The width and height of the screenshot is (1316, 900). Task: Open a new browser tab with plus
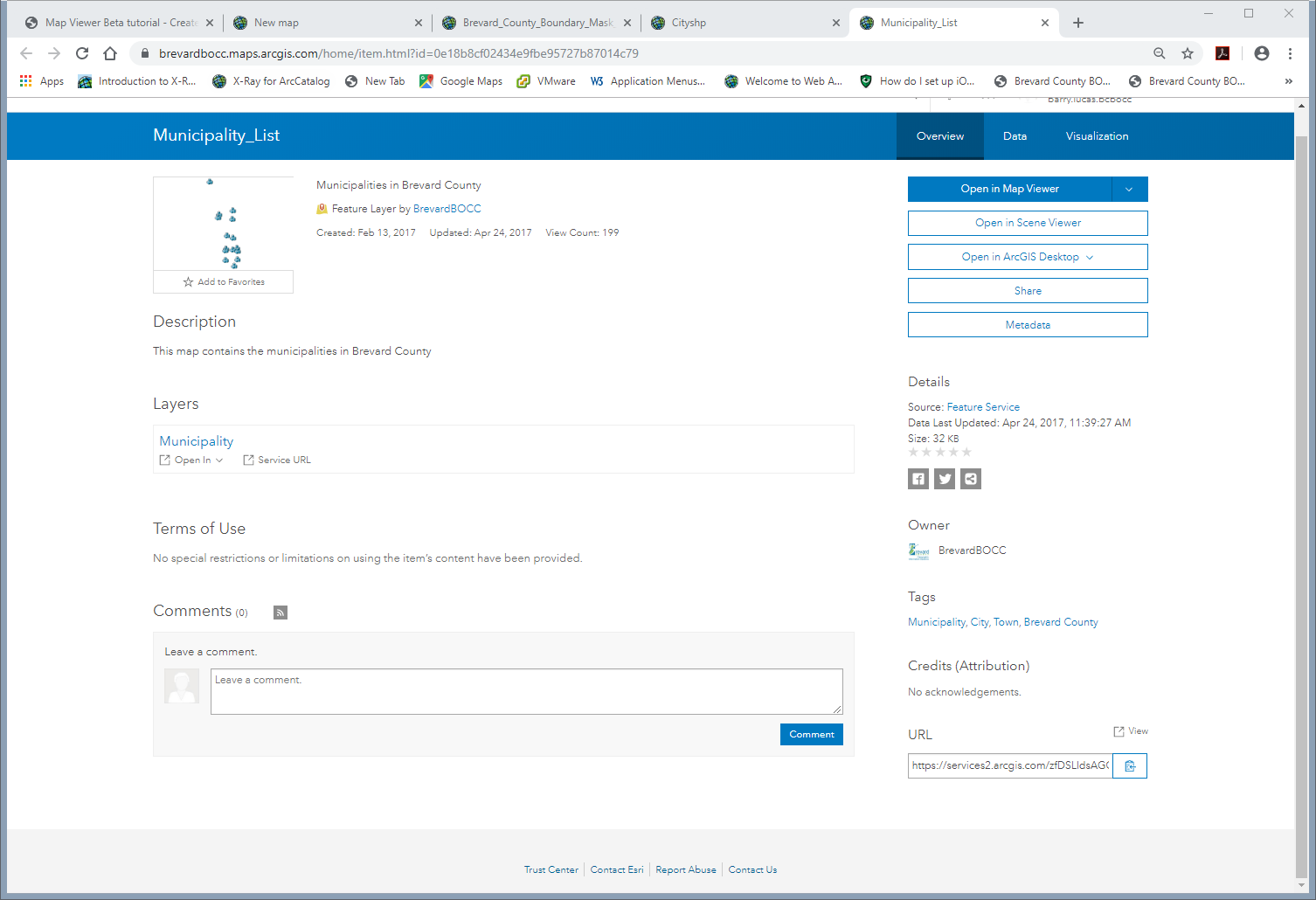tap(1078, 23)
